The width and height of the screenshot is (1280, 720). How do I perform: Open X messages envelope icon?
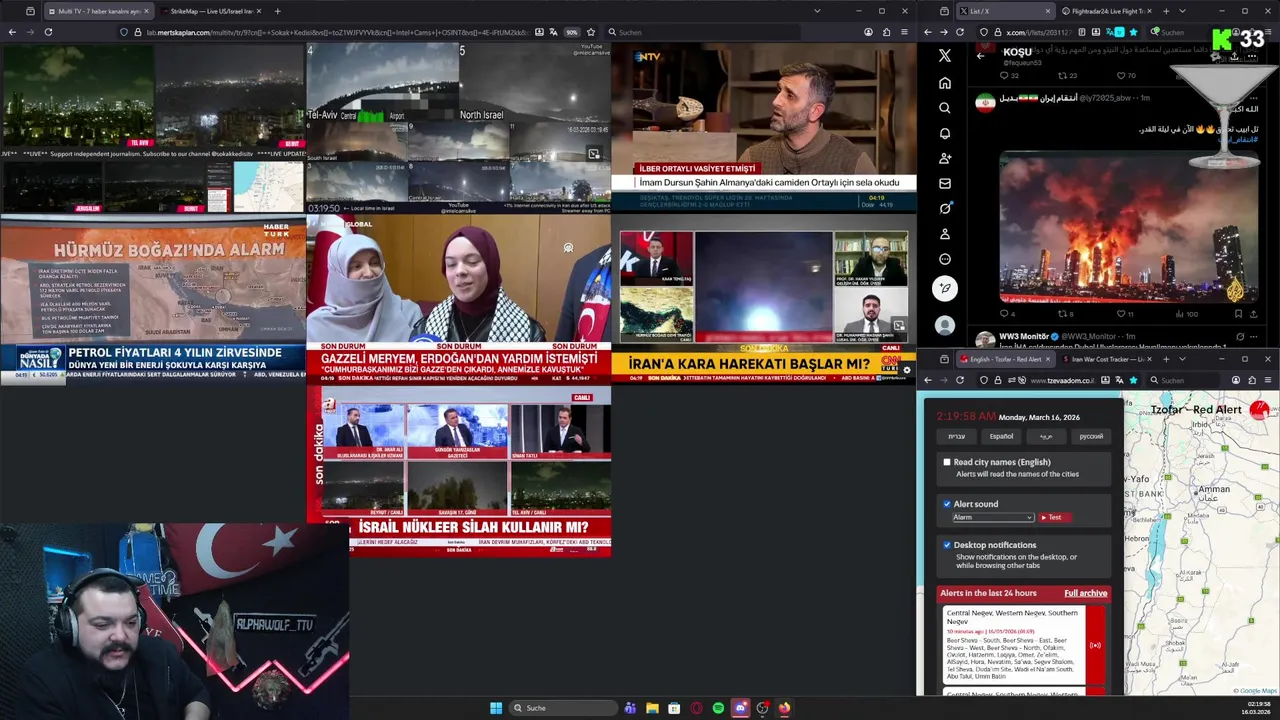(x=945, y=183)
